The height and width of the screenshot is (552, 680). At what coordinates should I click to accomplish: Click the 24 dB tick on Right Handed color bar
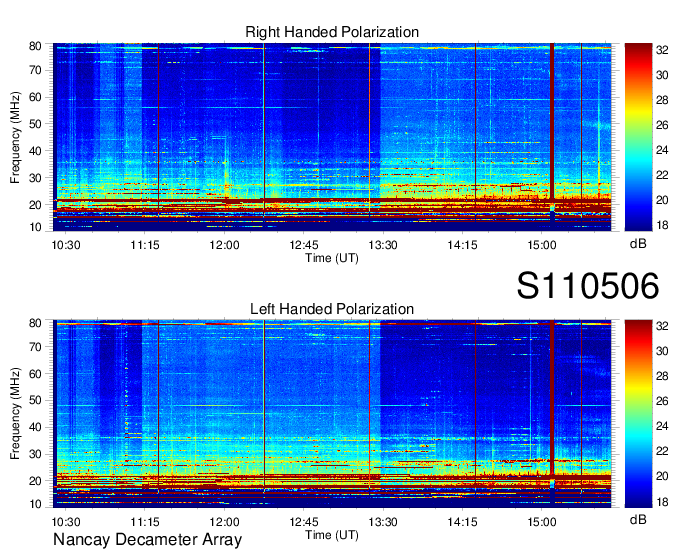click(x=662, y=150)
